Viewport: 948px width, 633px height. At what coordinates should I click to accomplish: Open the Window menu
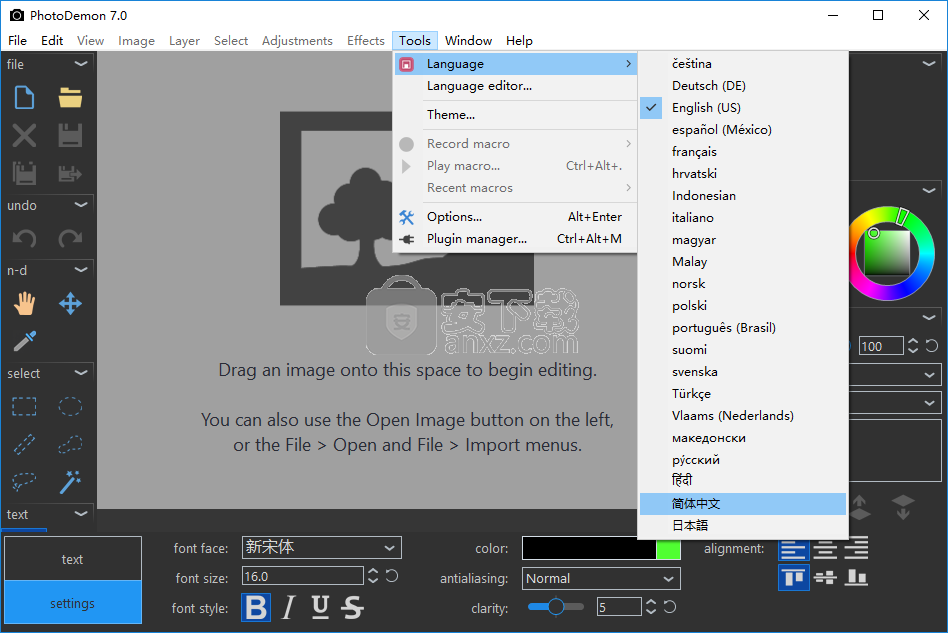tap(469, 41)
